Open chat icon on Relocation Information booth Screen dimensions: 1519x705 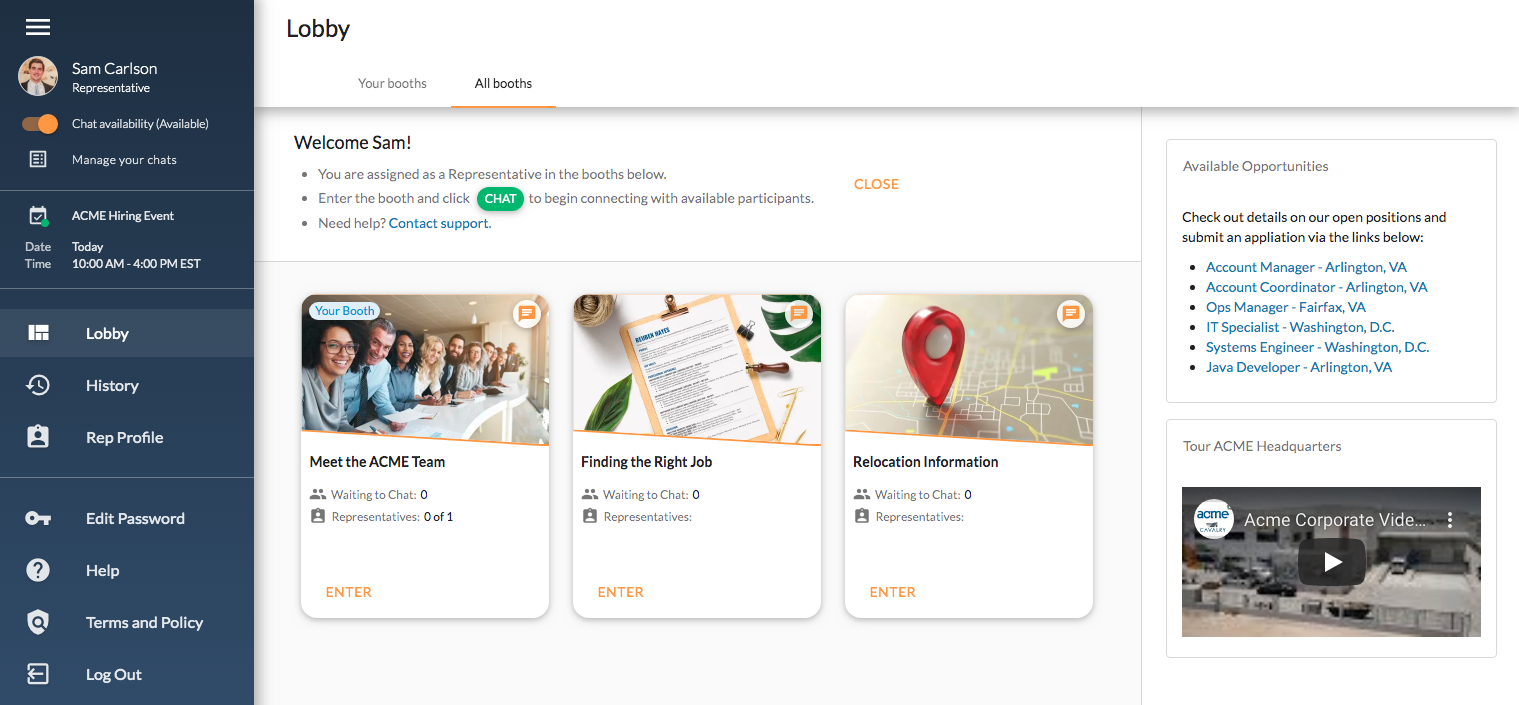[x=1070, y=314]
